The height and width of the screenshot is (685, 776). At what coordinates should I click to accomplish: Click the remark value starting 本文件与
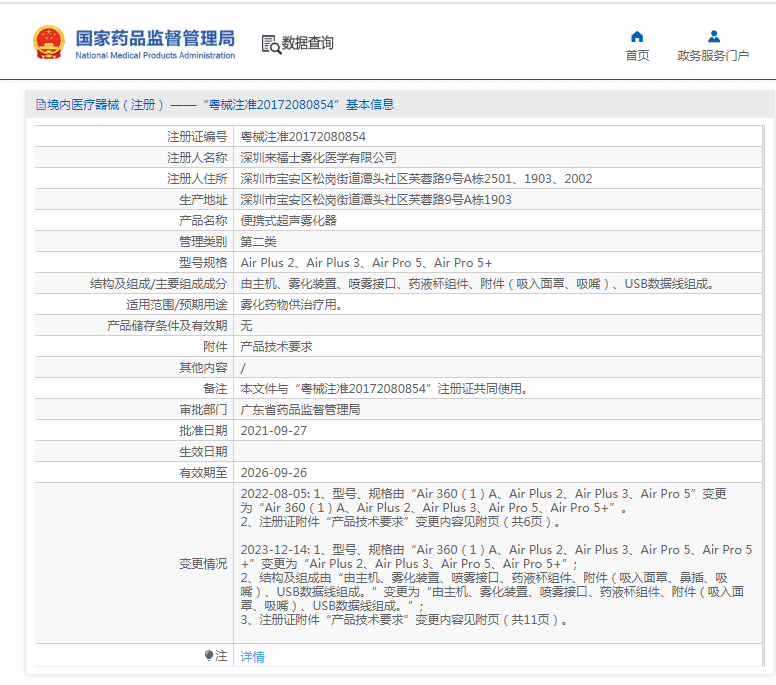point(384,389)
